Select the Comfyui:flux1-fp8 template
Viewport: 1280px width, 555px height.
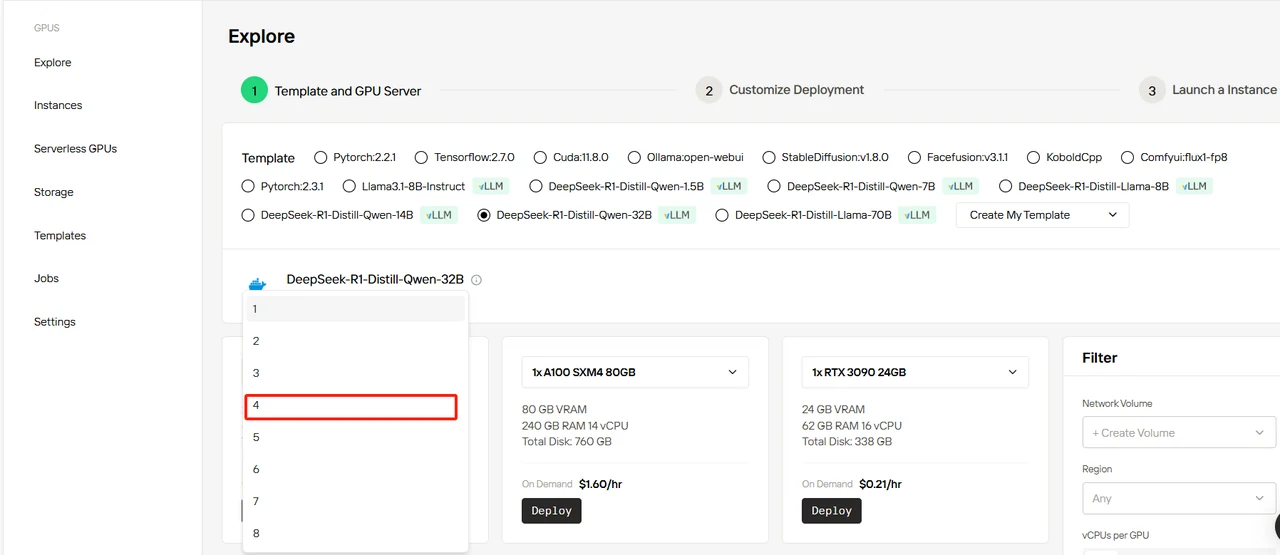point(1128,157)
